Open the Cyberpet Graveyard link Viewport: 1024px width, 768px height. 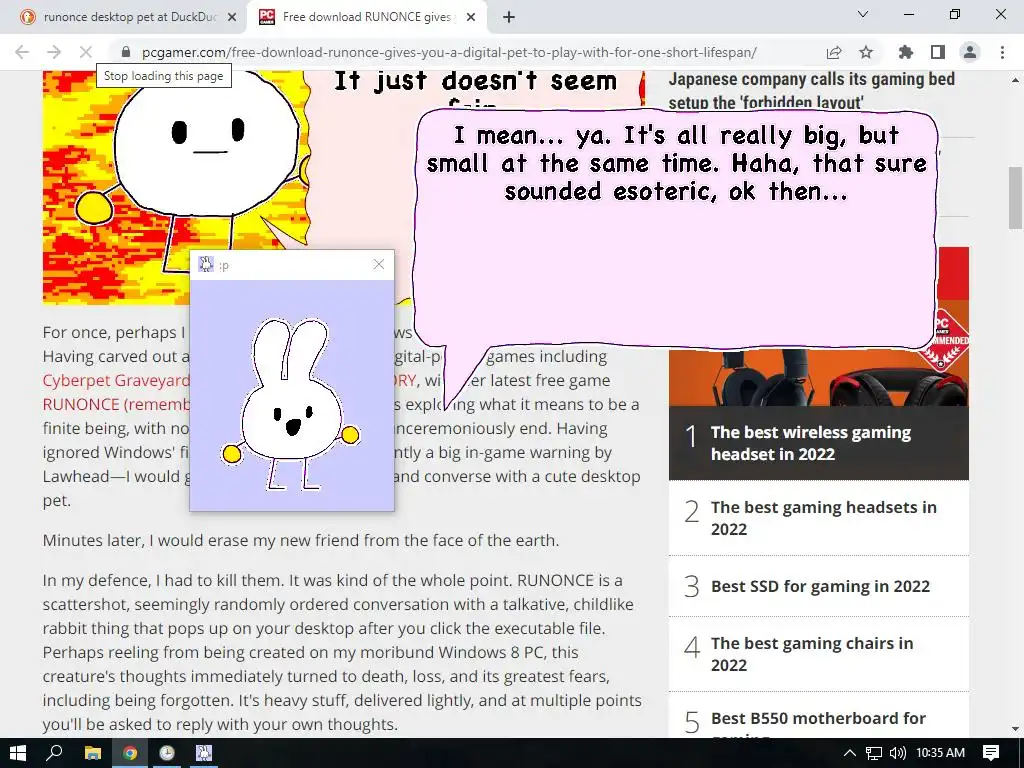click(x=116, y=380)
